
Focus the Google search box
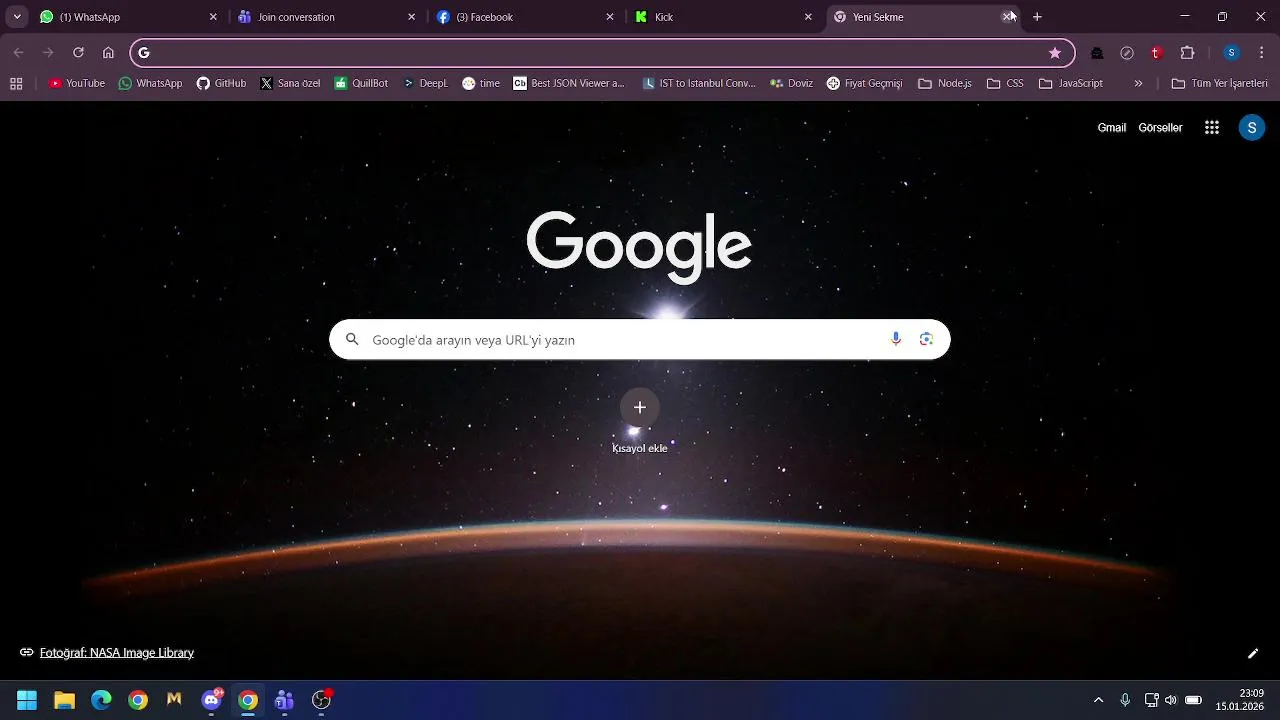(640, 339)
